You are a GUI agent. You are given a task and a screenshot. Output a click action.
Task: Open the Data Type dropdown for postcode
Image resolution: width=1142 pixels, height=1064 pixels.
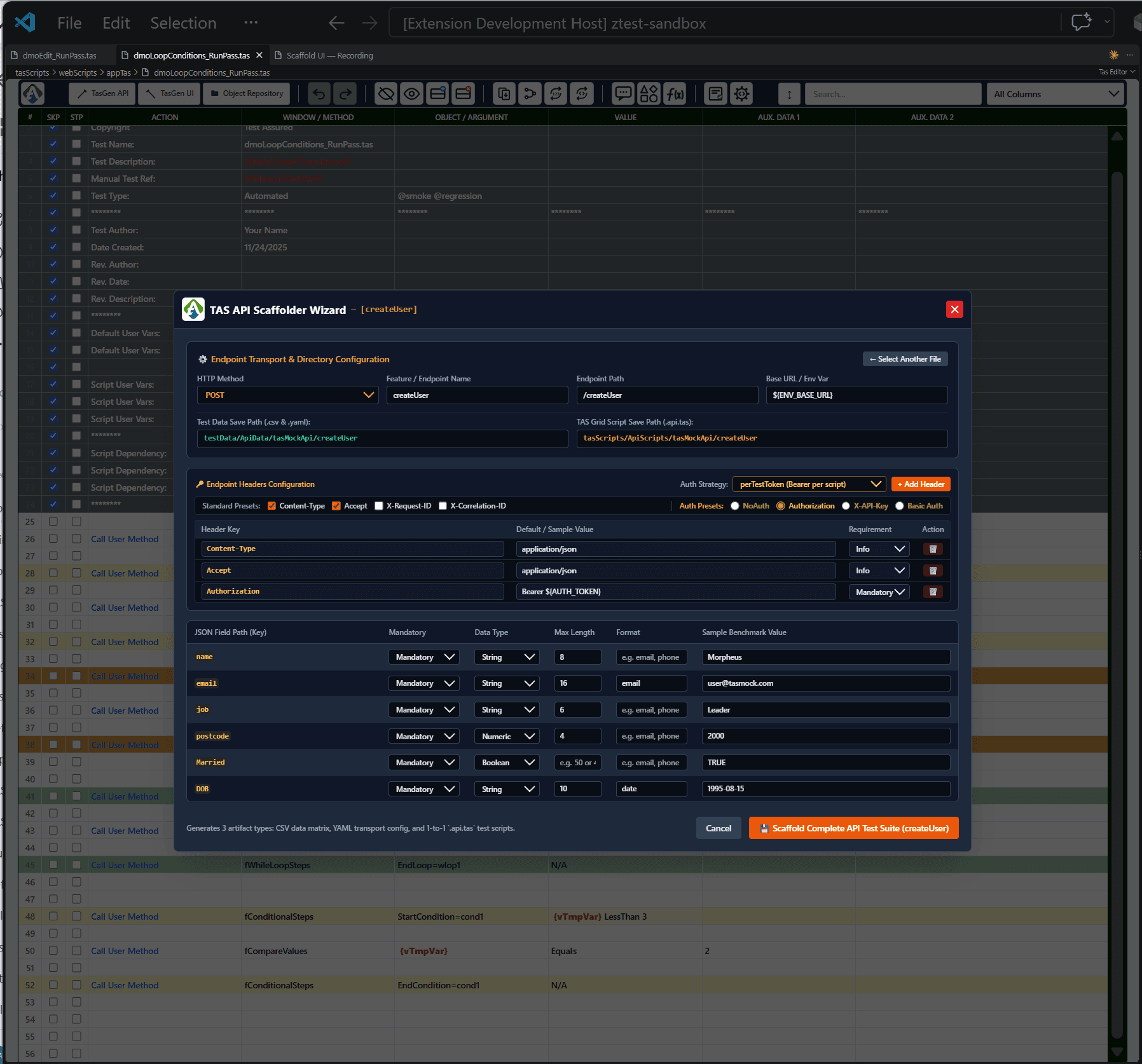(x=506, y=737)
